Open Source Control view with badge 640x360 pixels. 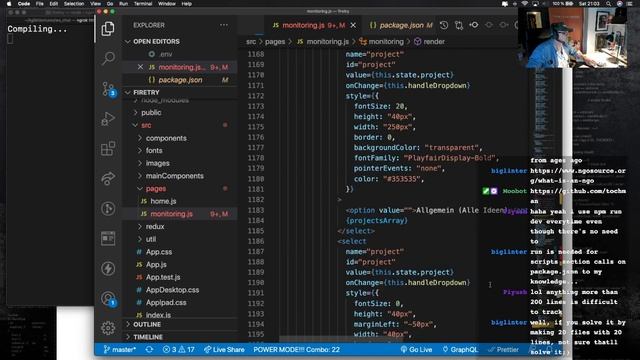coord(109,89)
